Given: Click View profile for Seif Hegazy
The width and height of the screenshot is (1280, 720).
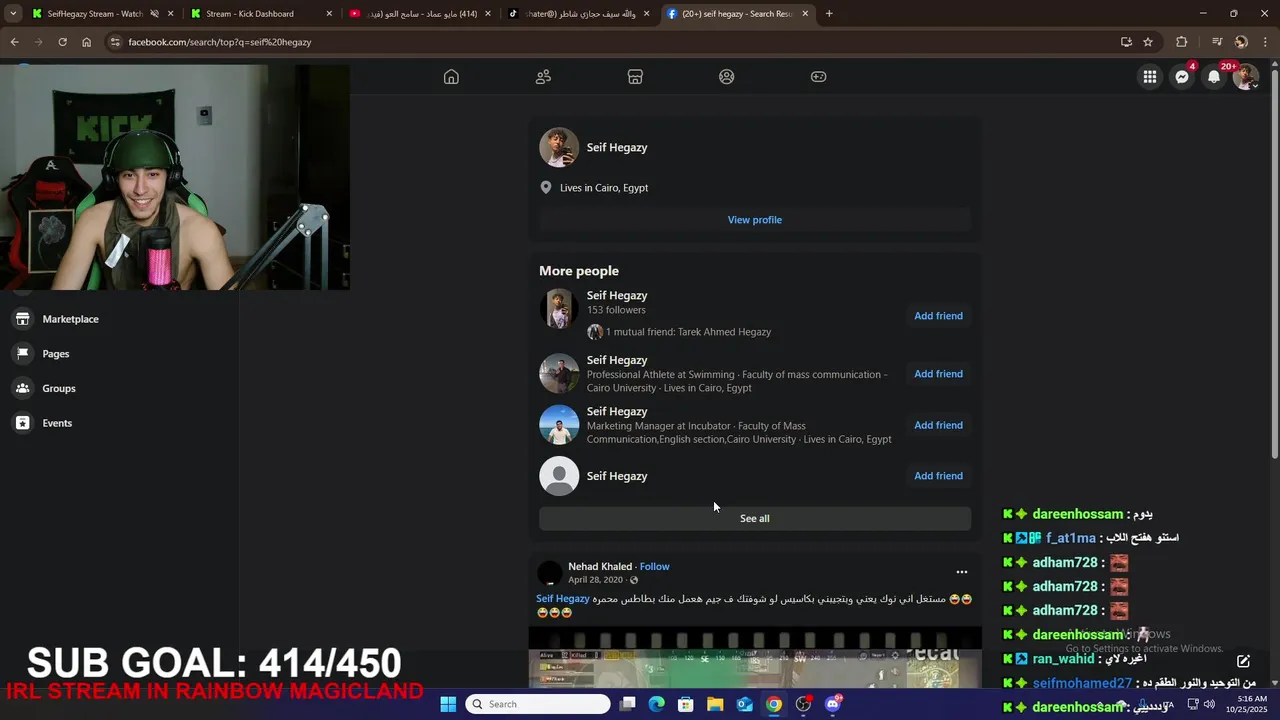Looking at the screenshot, I should point(755,220).
